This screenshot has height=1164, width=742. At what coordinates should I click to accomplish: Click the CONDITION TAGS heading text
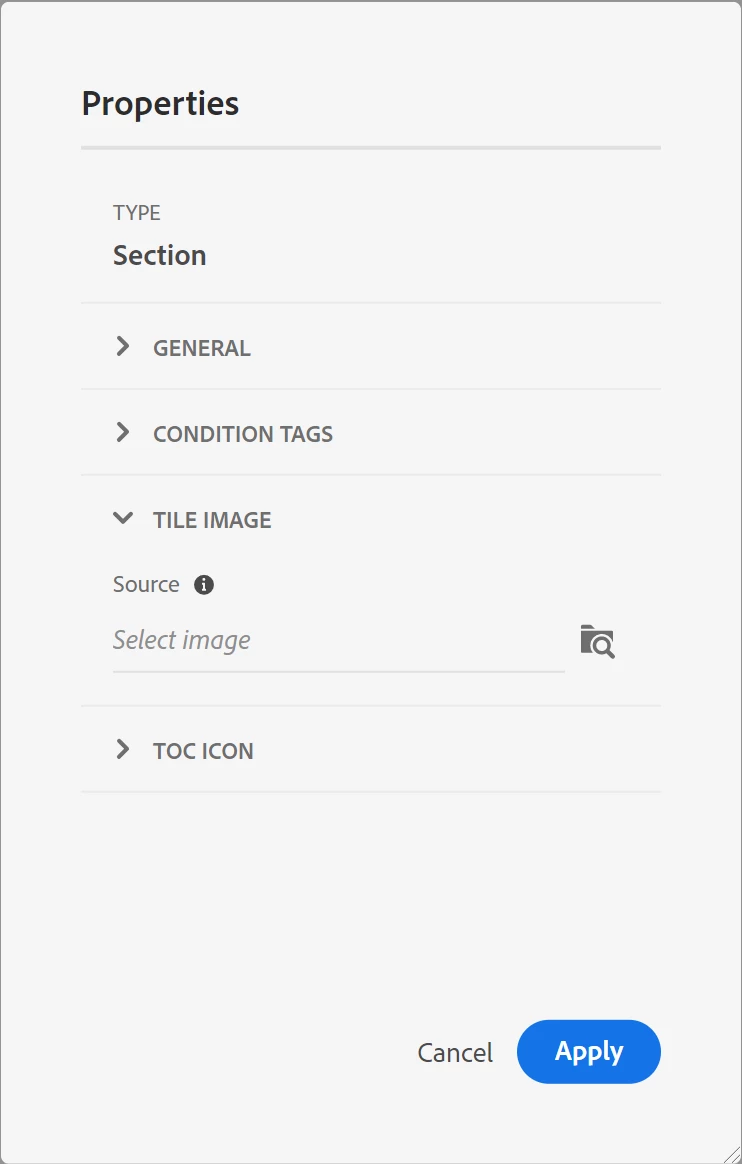point(242,434)
